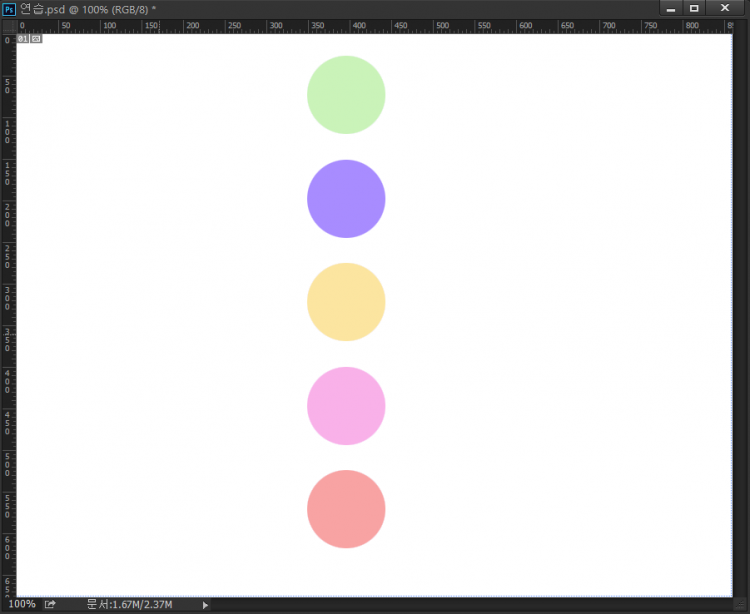Select the slice number badge 01
Screen dimensions: 750x614
pos(23,39)
